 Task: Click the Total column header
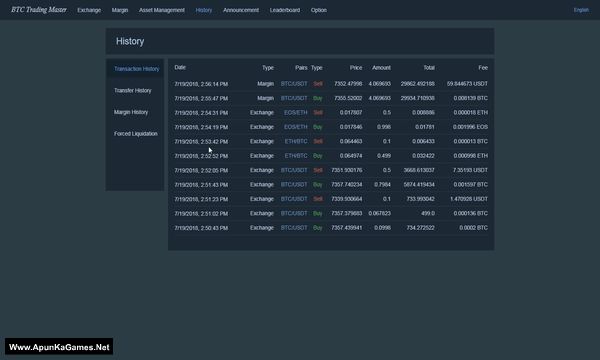click(429, 68)
